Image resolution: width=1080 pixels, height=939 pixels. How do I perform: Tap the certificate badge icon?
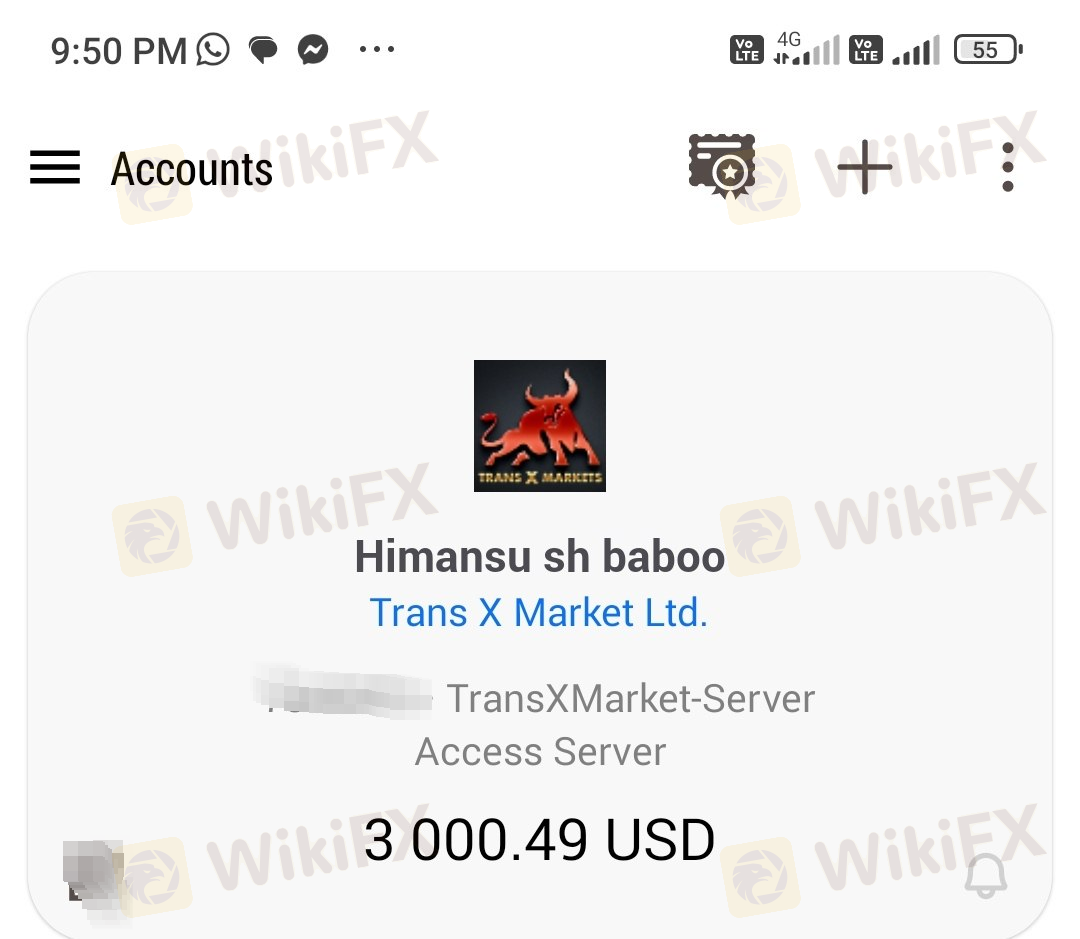click(x=722, y=166)
